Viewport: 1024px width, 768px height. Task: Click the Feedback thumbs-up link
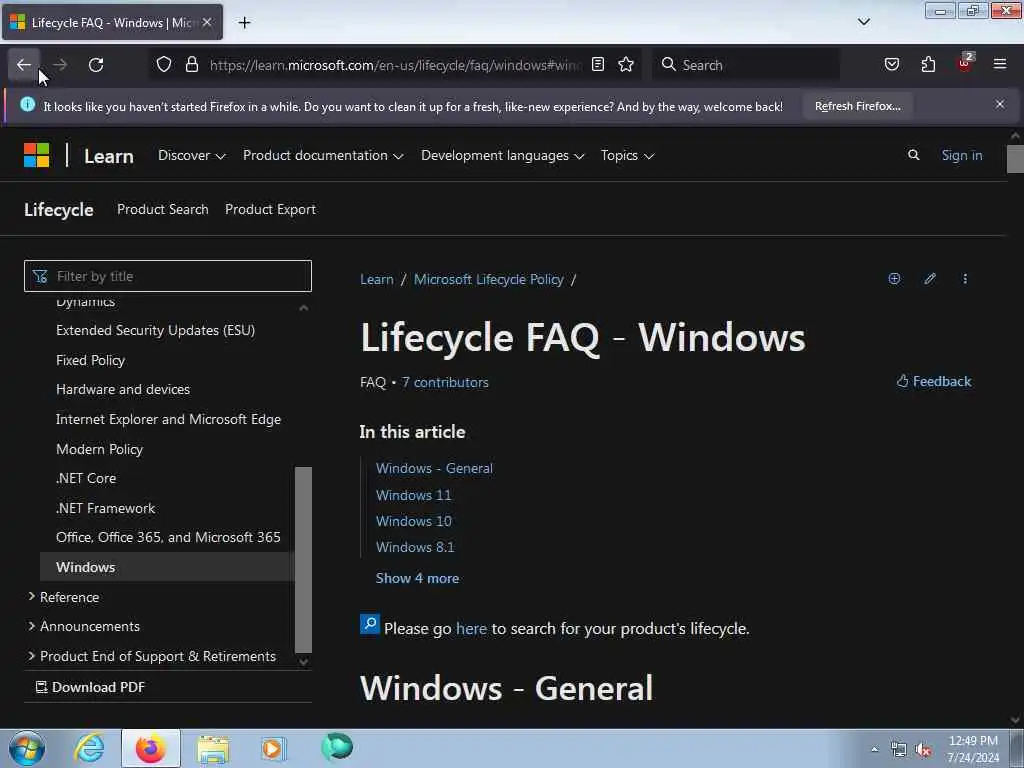(x=934, y=381)
